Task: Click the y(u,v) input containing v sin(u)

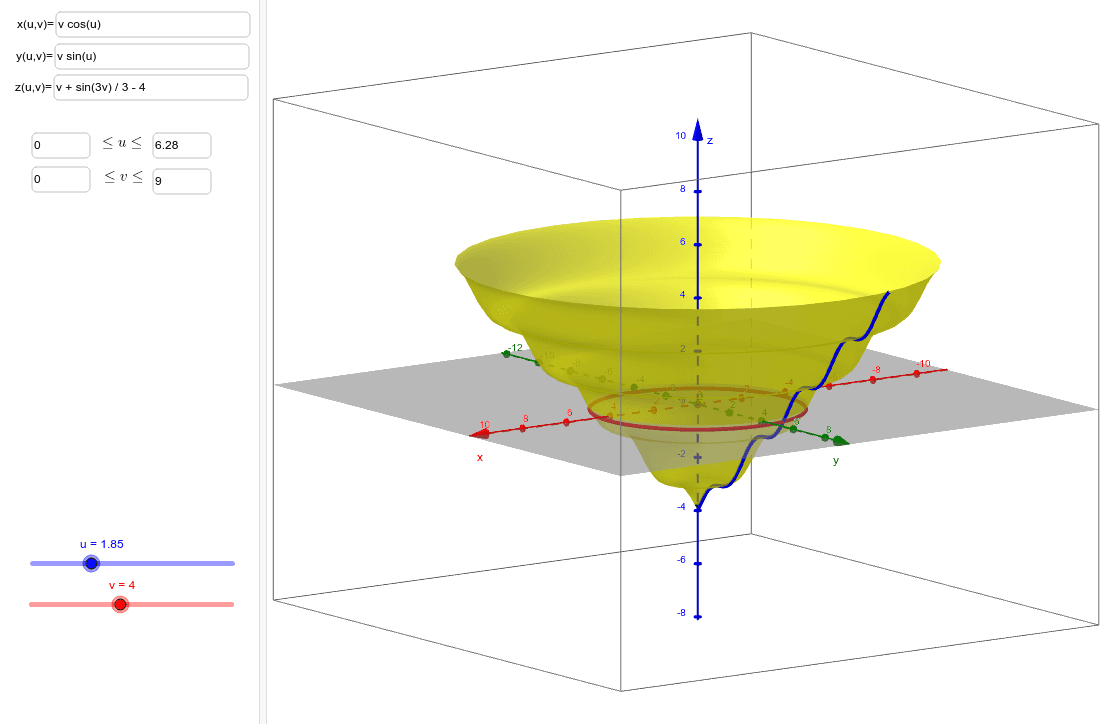Action: click(x=152, y=56)
